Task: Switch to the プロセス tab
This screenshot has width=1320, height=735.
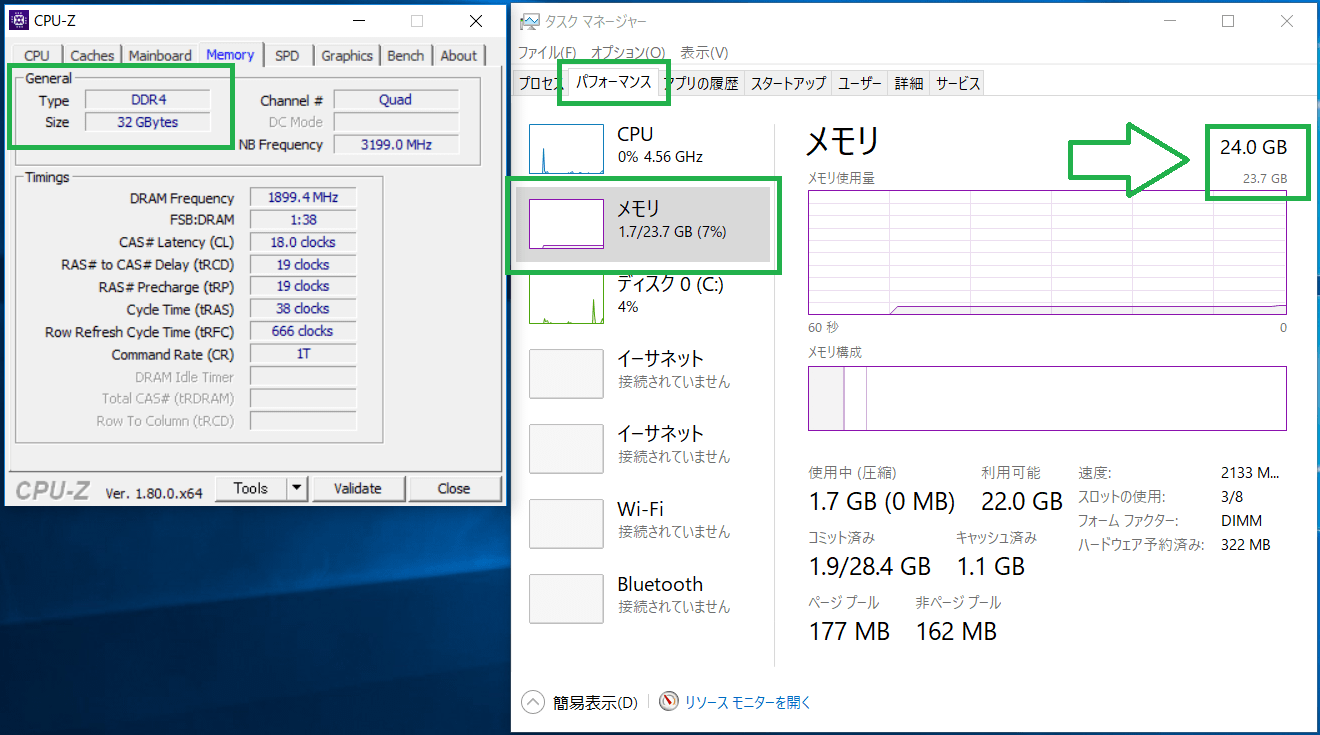Action: (541, 84)
